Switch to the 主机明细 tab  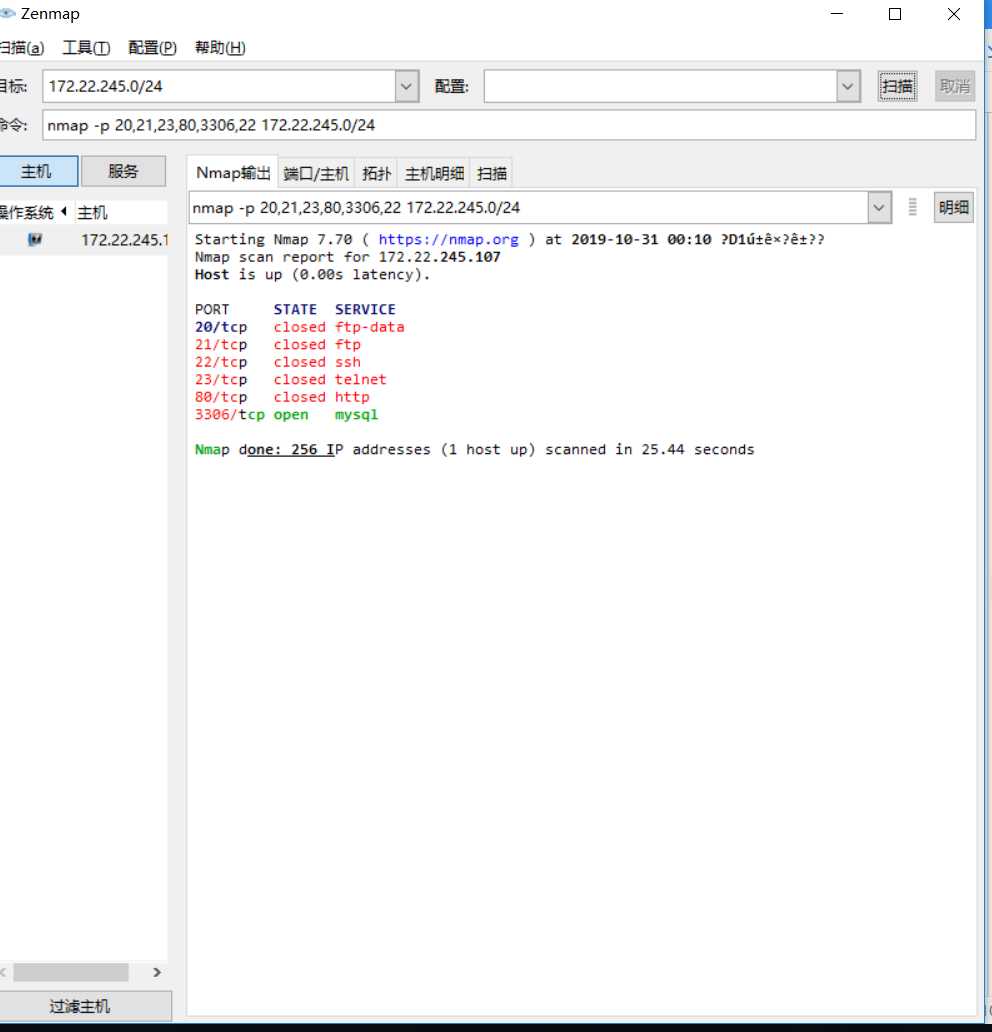[x=434, y=174]
